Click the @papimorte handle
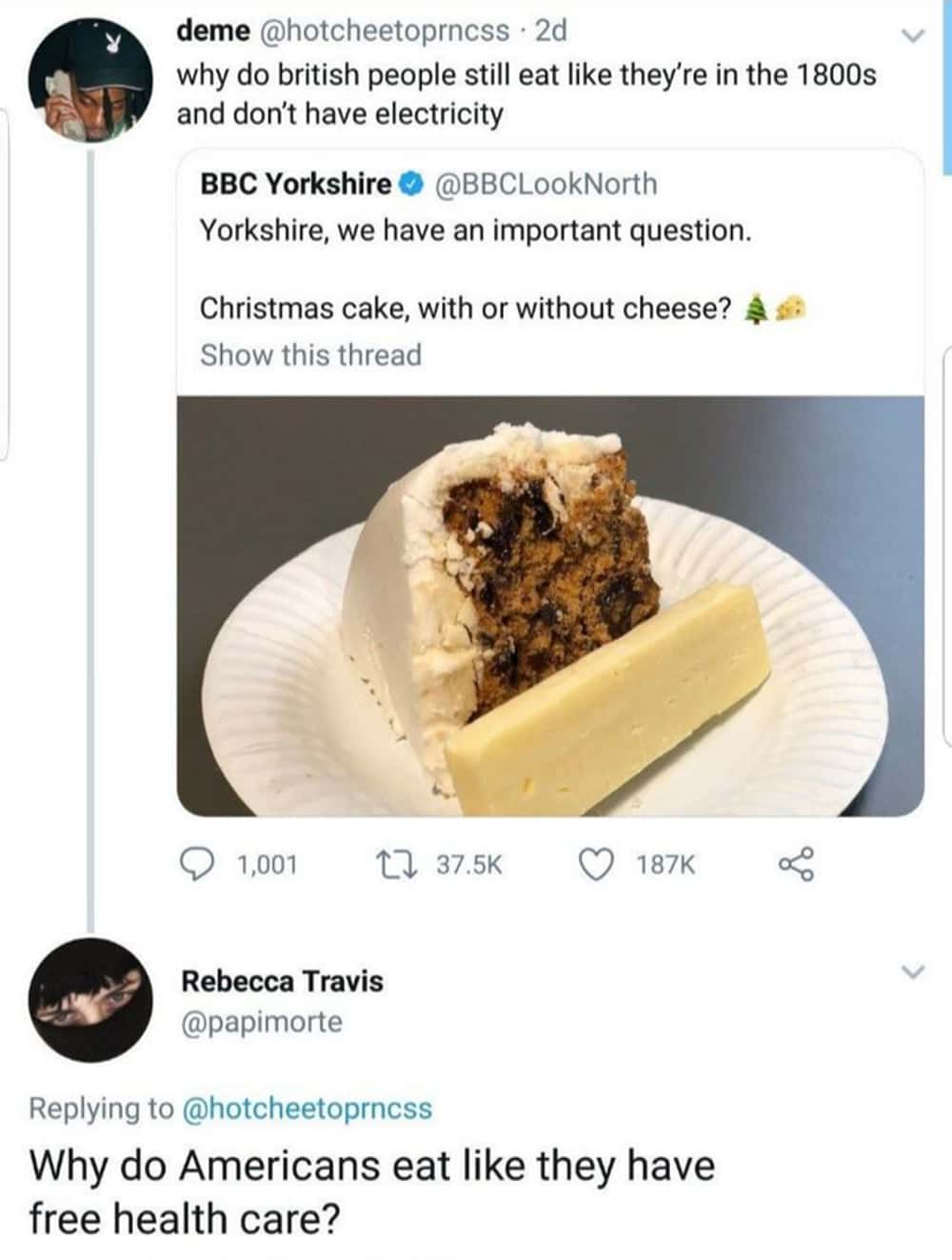Image resolution: width=952 pixels, height=1260 pixels. [x=262, y=1023]
